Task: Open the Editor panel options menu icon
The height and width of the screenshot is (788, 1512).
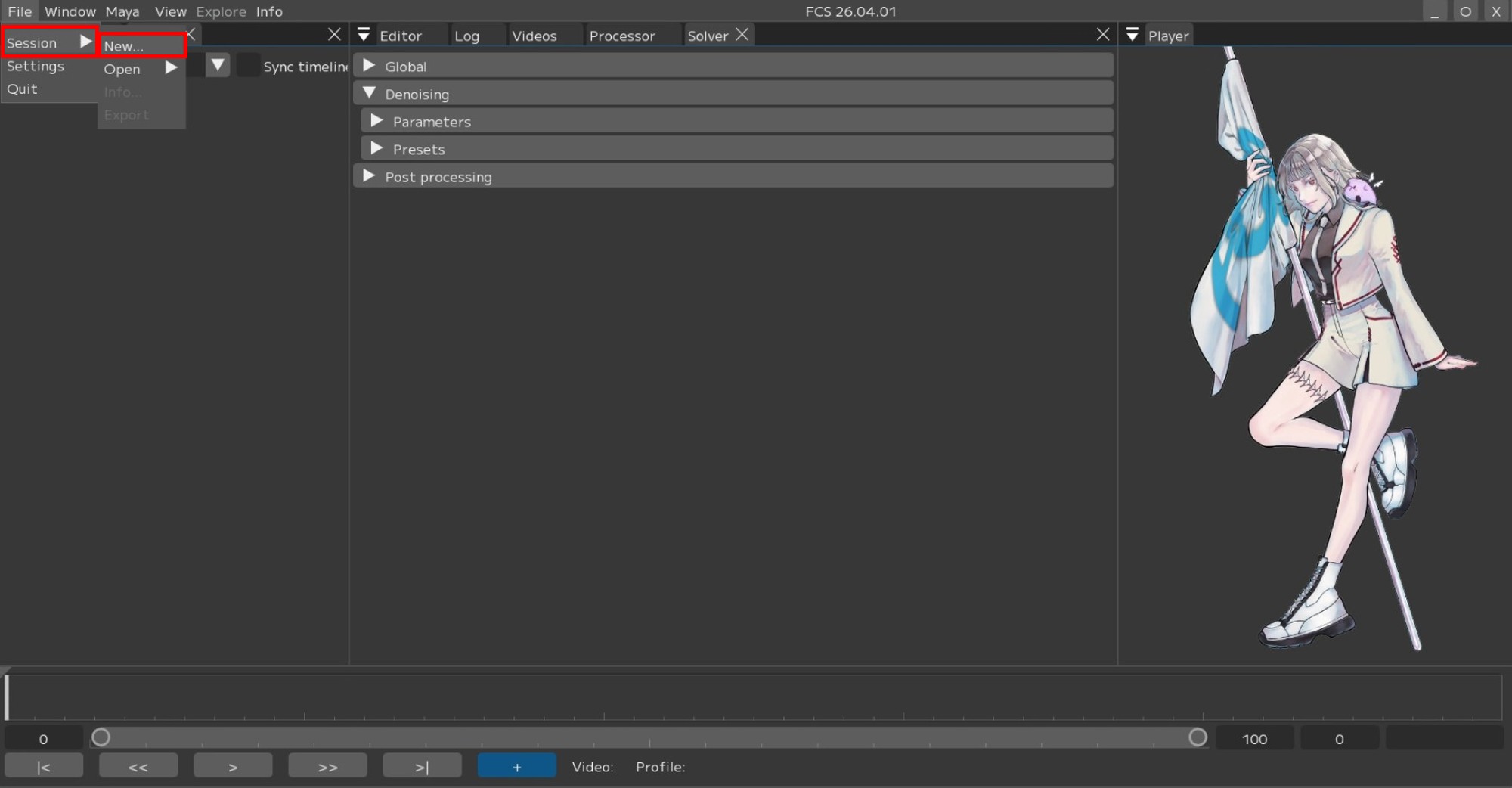Action: [x=364, y=35]
